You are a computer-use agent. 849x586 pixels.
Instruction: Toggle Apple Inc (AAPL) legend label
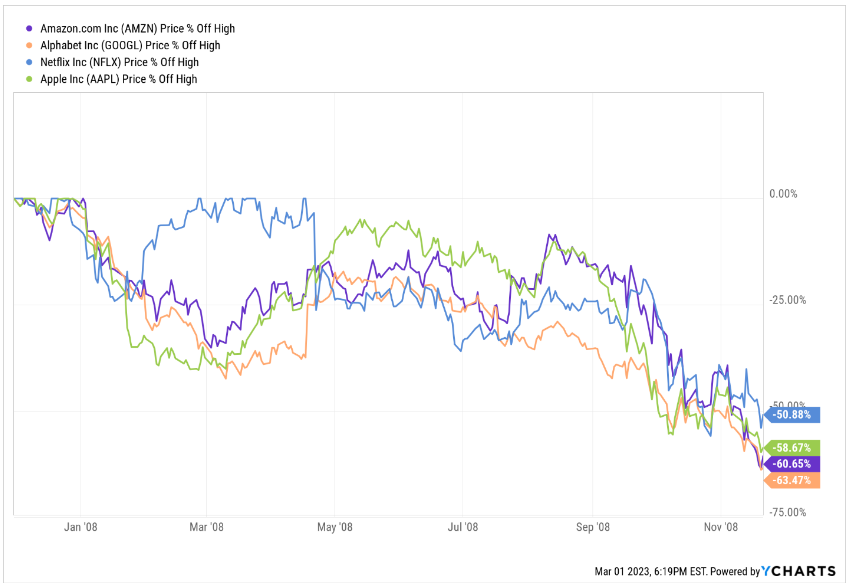click(119, 78)
